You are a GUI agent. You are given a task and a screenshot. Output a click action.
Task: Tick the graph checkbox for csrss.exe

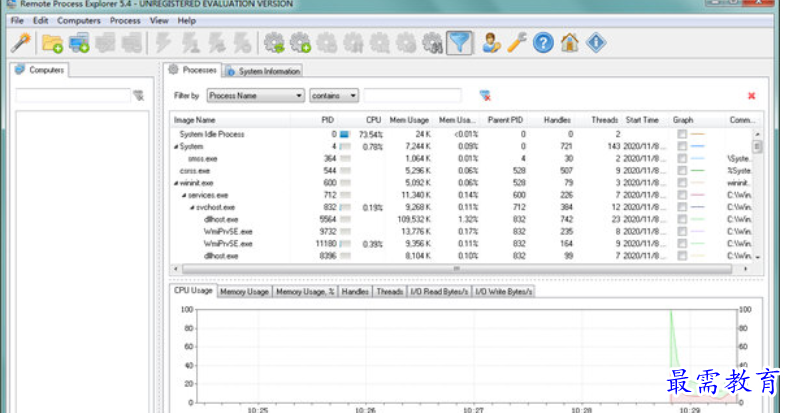click(x=681, y=171)
